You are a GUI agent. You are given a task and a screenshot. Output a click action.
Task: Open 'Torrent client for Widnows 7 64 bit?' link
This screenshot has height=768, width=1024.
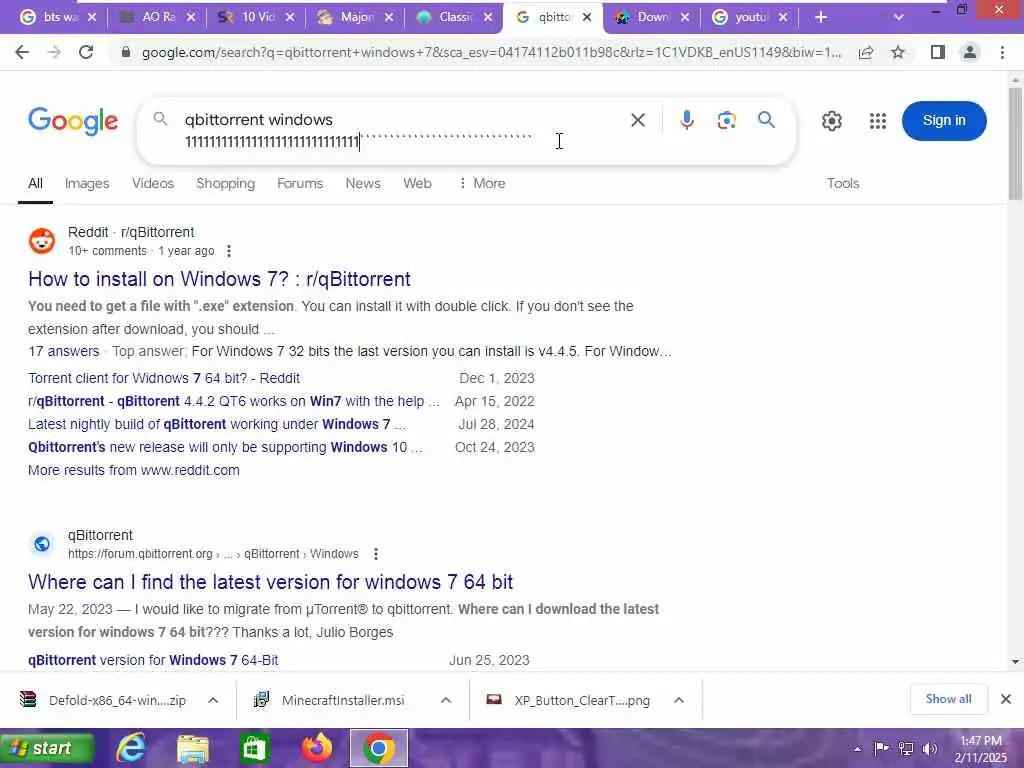point(164,378)
